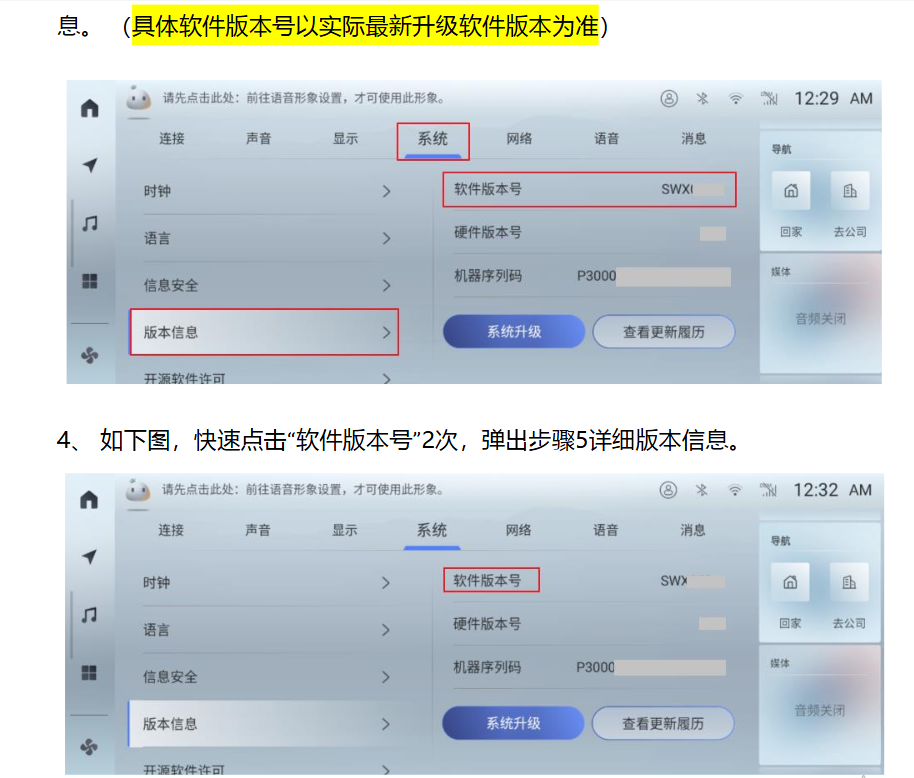Tap 系统升级 button in lower screenshot
This screenshot has width=914, height=778.
(513, 723)
